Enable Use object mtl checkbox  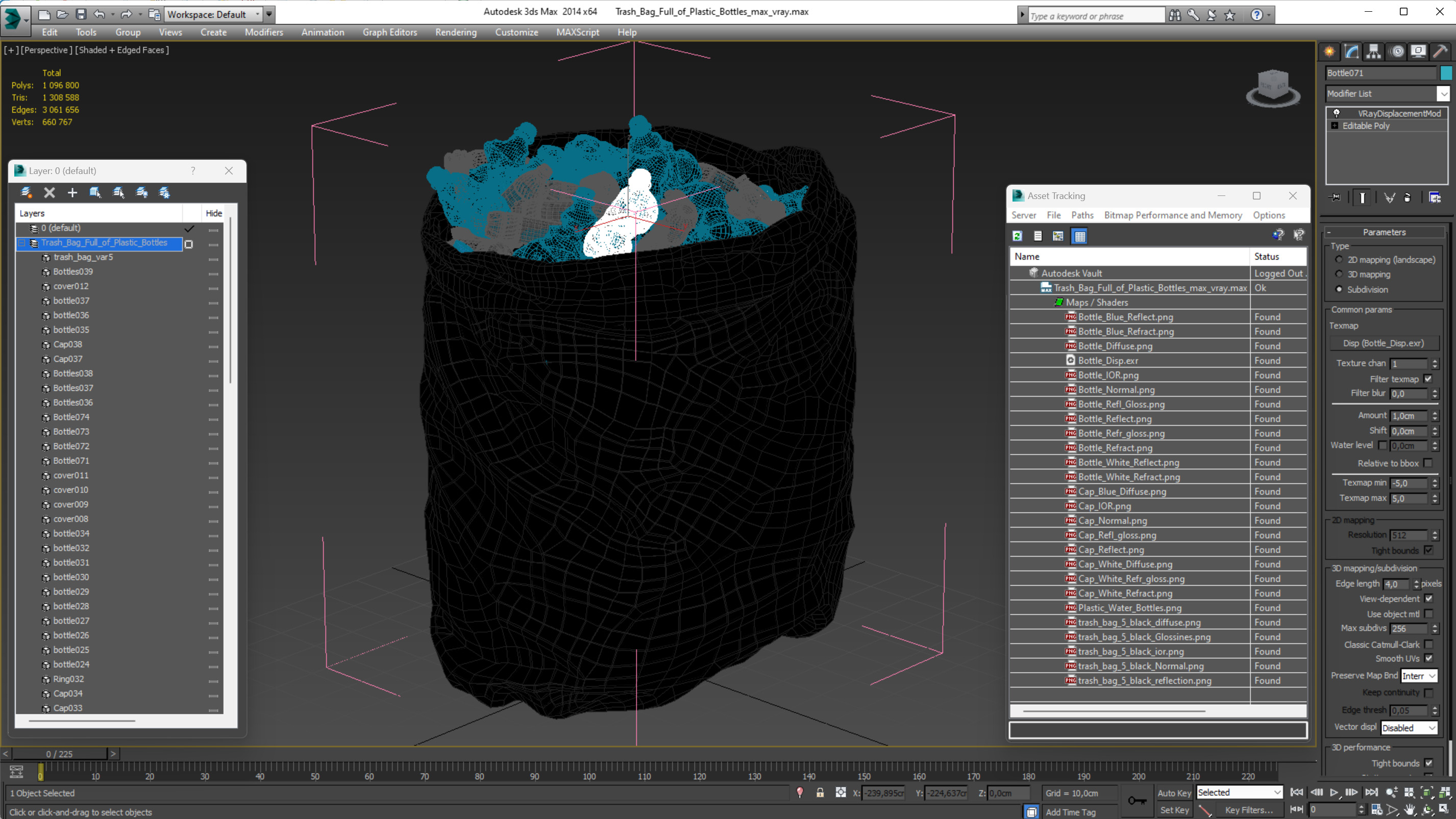coord(1429,614)
